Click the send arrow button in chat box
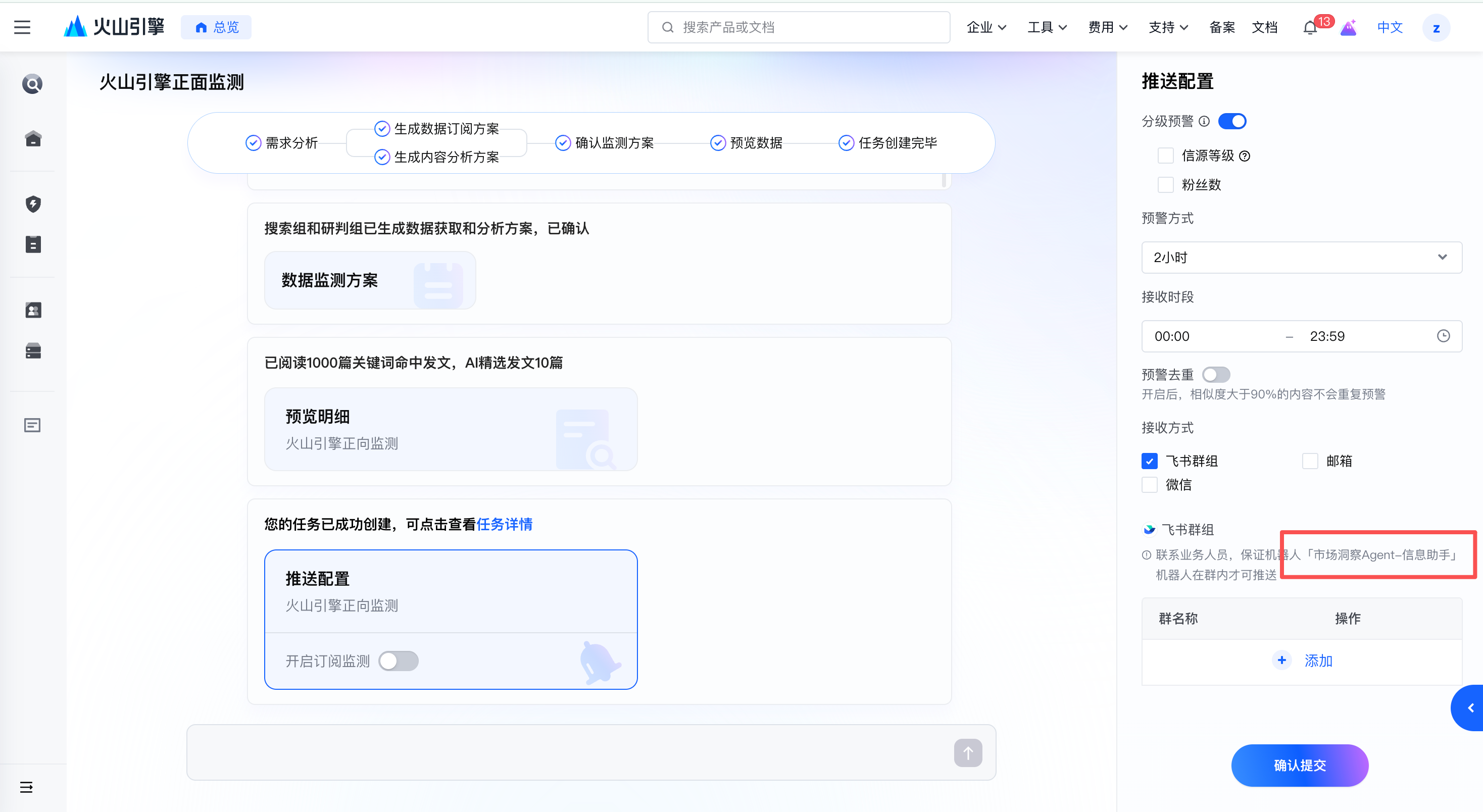The width and height of the screenshot is (1483, 812). pyautogui.click(x=968, y=753)
